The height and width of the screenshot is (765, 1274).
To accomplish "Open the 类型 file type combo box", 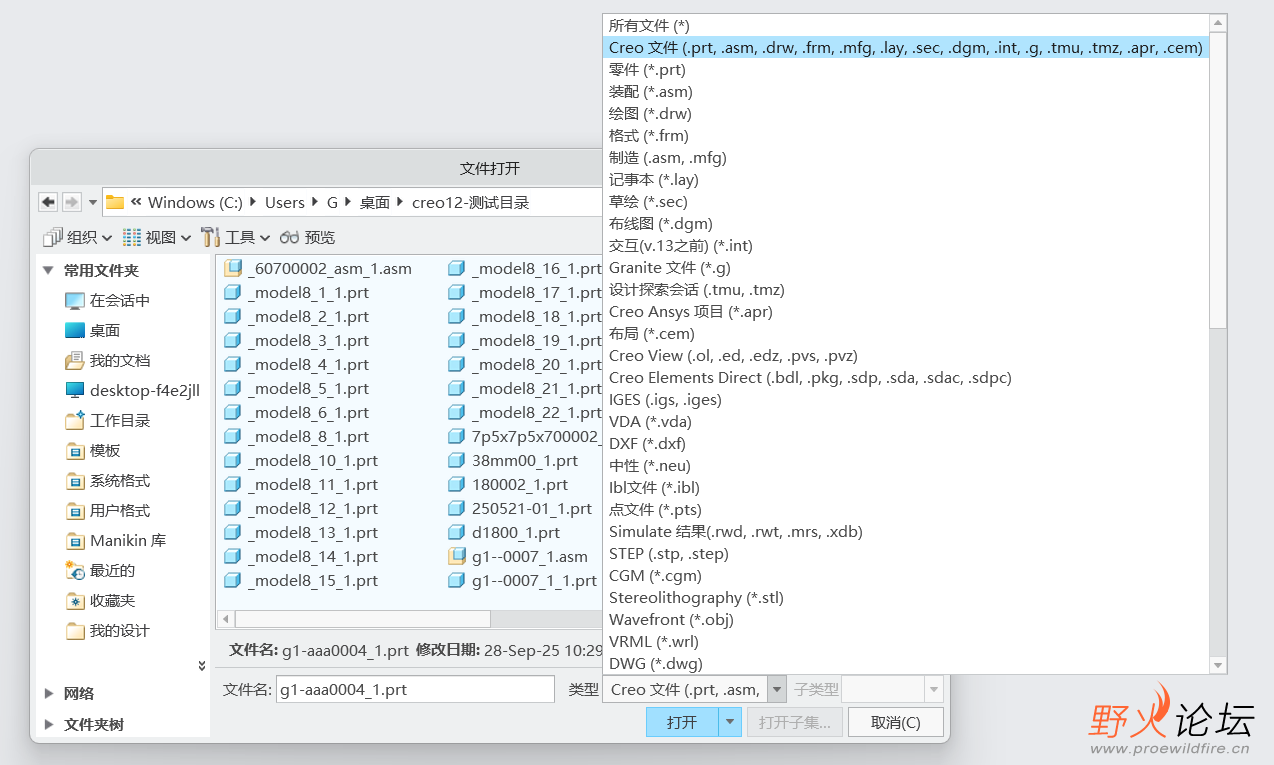I will (x=694, y=689).
